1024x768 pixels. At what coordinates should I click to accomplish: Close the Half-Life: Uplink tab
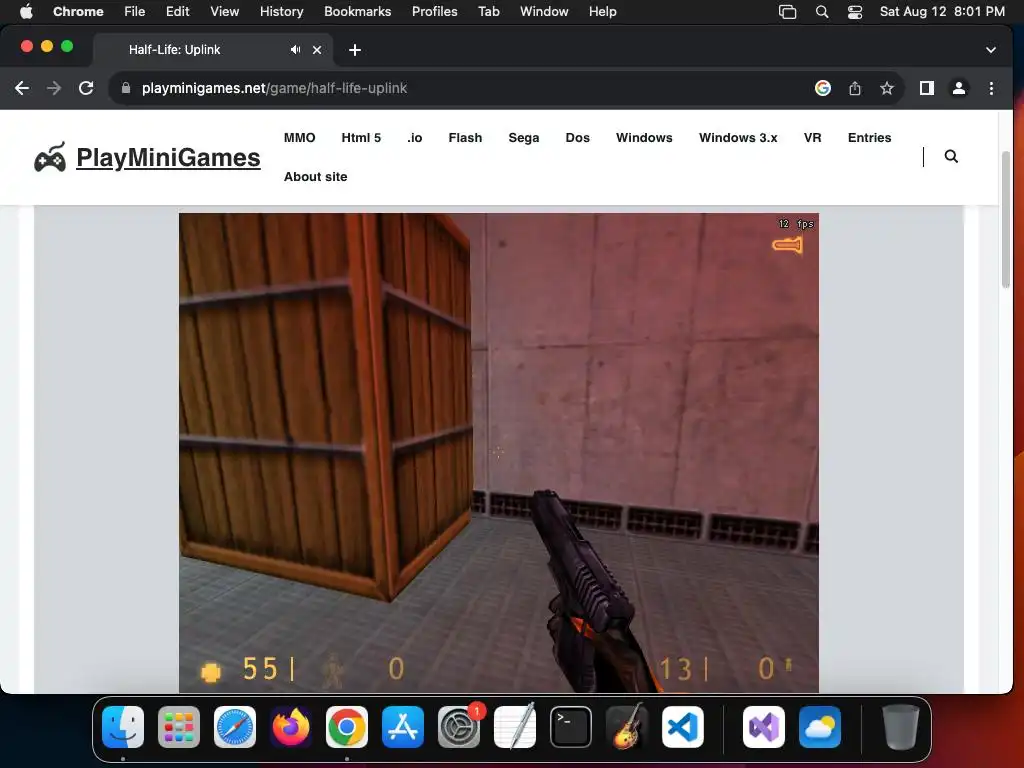coord(317,50)
